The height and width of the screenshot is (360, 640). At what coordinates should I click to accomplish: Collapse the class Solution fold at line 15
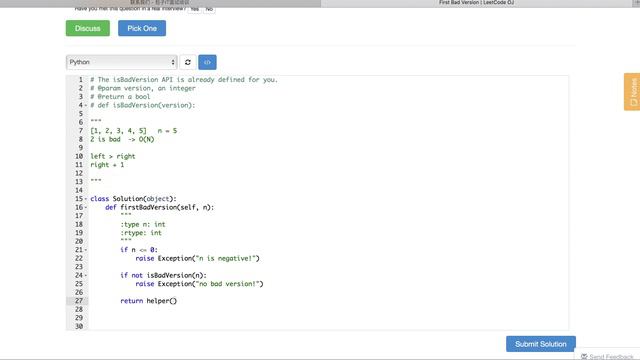(86, 199)
